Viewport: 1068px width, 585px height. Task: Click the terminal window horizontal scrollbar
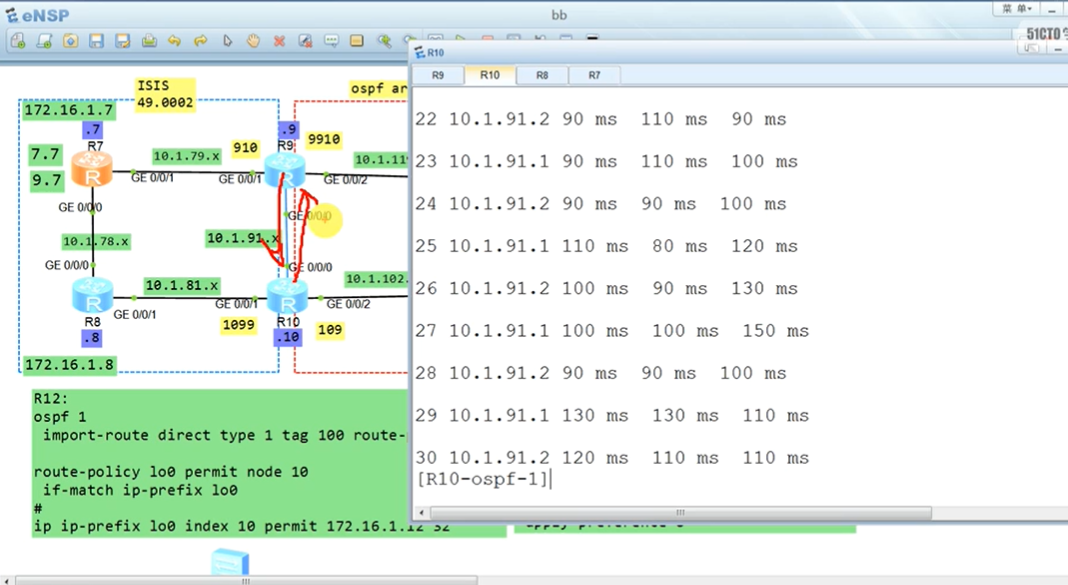[678, 511]
